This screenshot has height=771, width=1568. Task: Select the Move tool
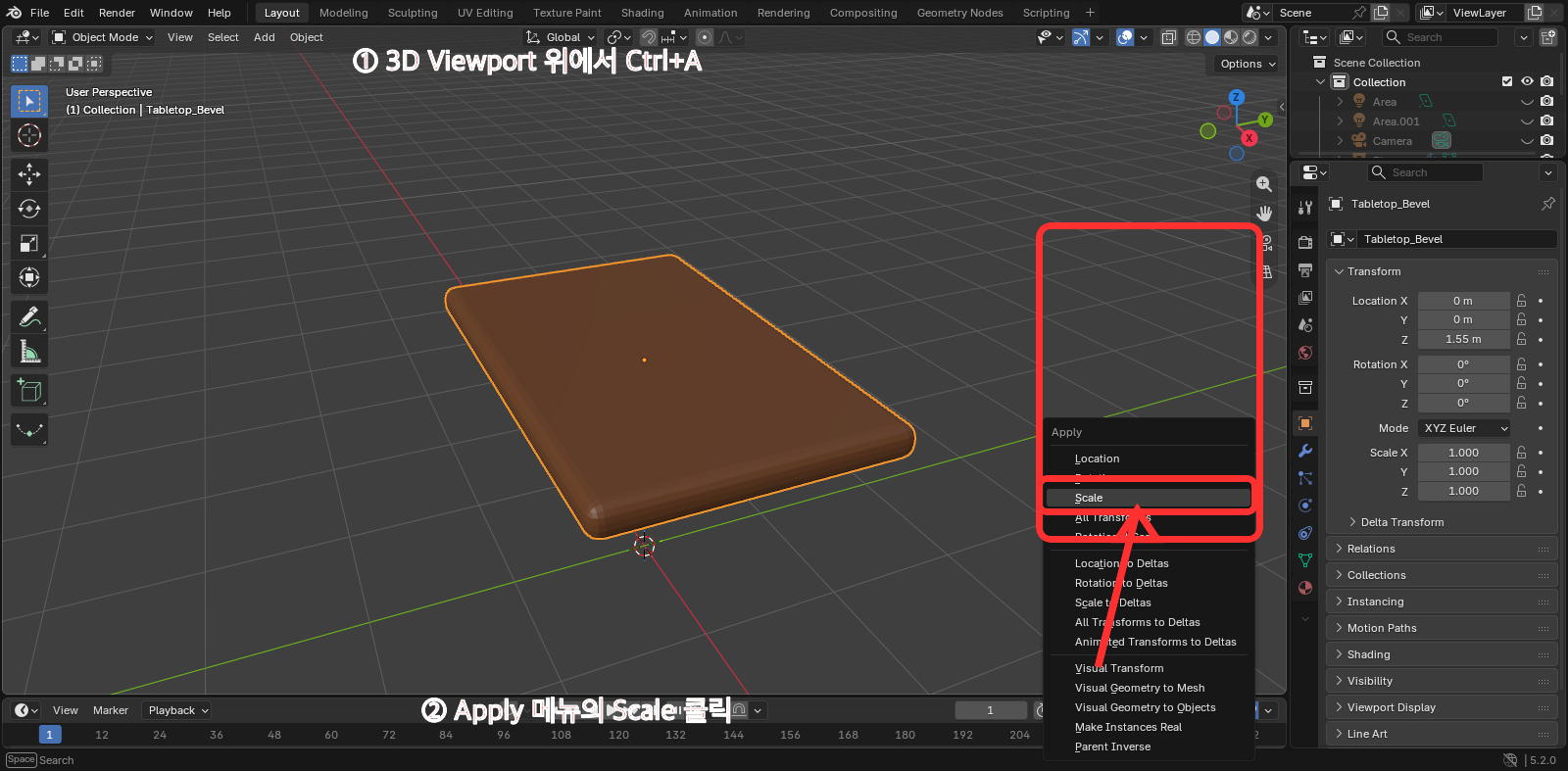point(29,174)
